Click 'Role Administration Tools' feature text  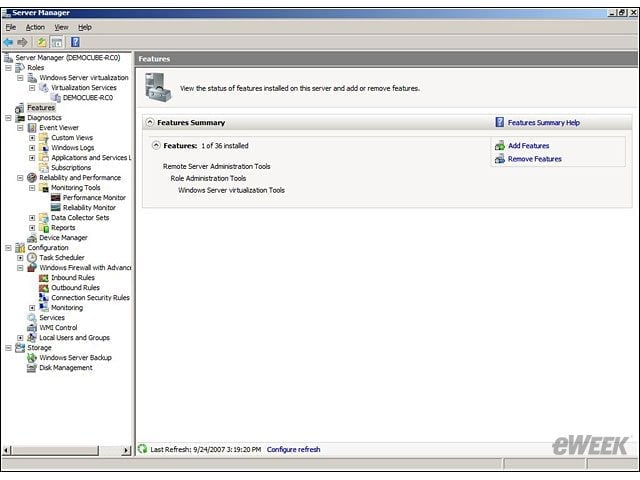pyautogui.click(x=208, y=178)
